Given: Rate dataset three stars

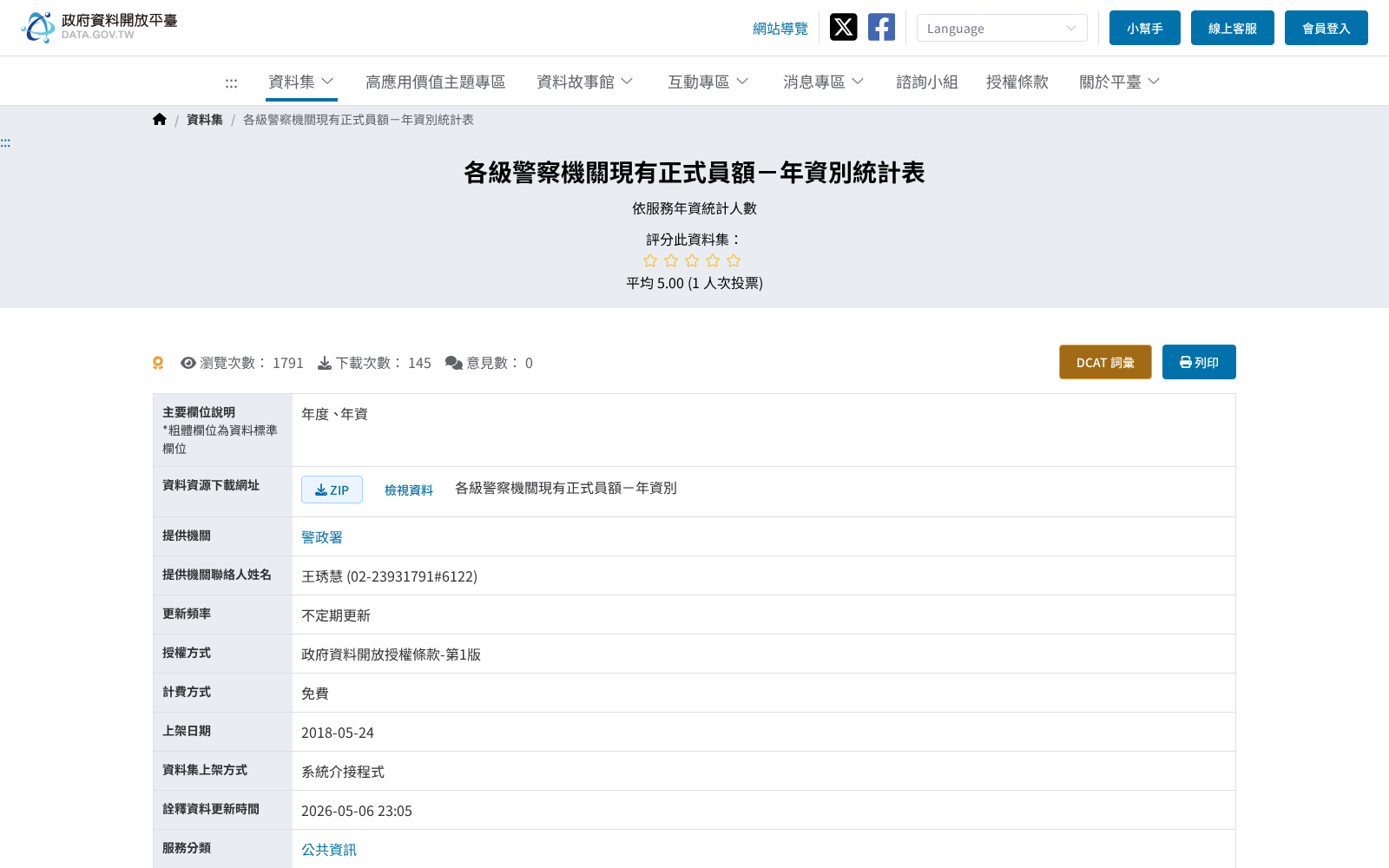Looking at the screenshot, I should tap(692, 260).
